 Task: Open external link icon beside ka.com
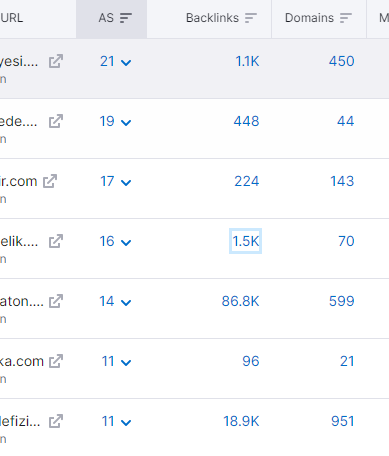[x=56, y=361]
